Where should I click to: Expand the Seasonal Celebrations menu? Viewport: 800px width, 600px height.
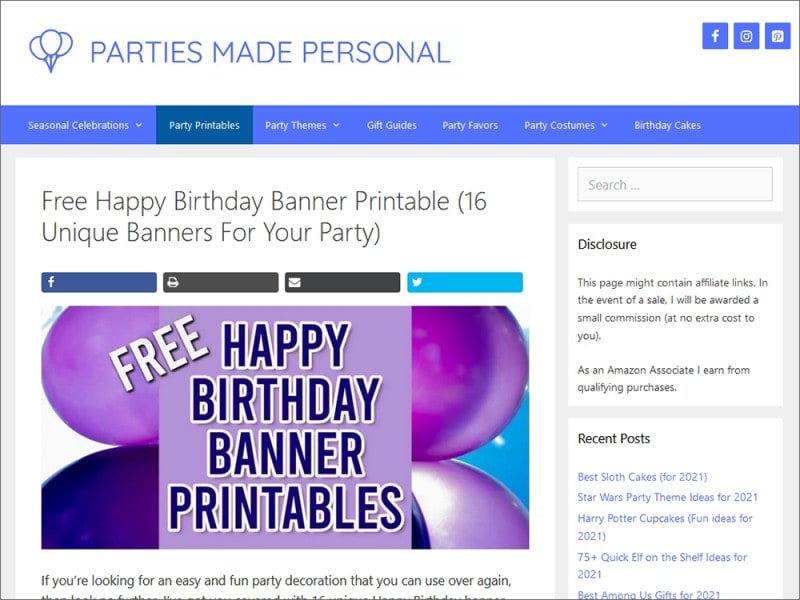85,125
